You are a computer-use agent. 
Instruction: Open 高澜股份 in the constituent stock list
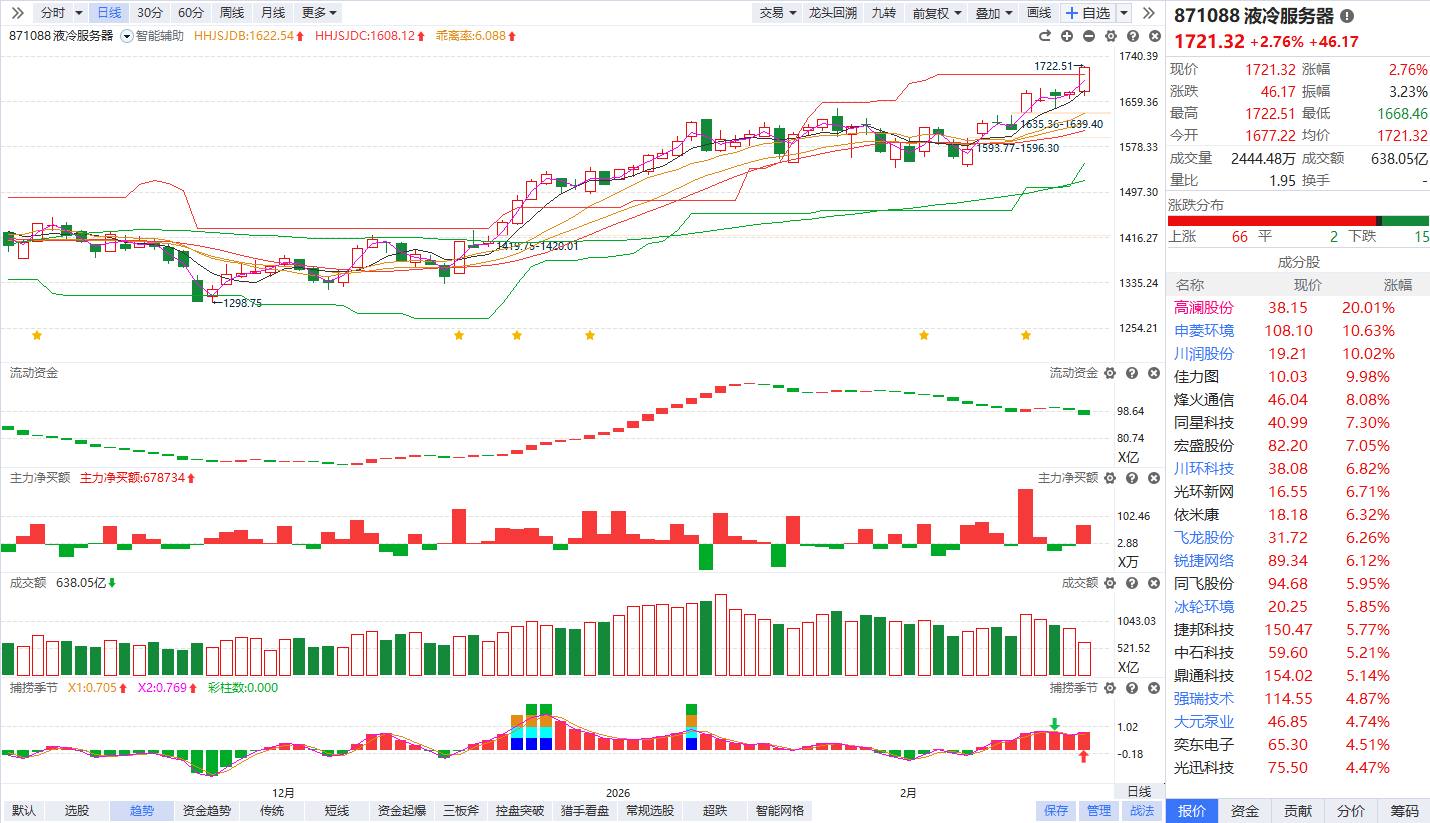(1204, 308)
